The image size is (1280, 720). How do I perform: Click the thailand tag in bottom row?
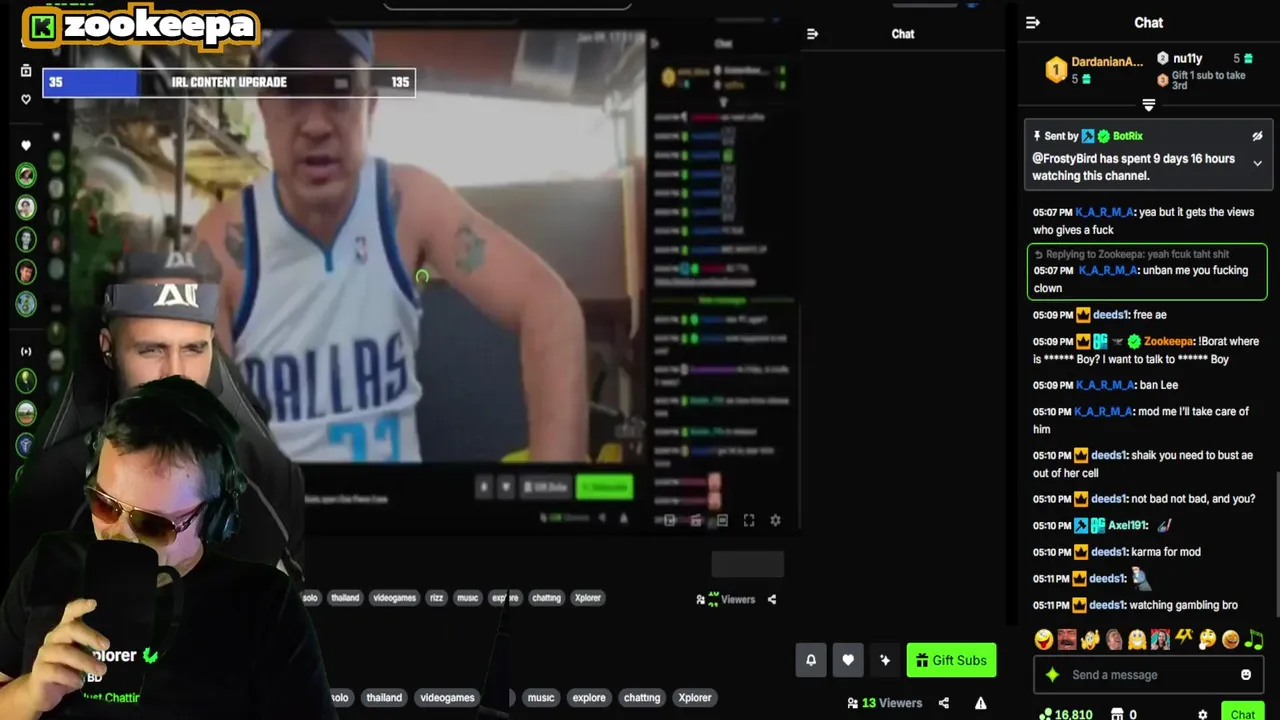point(384,698)
